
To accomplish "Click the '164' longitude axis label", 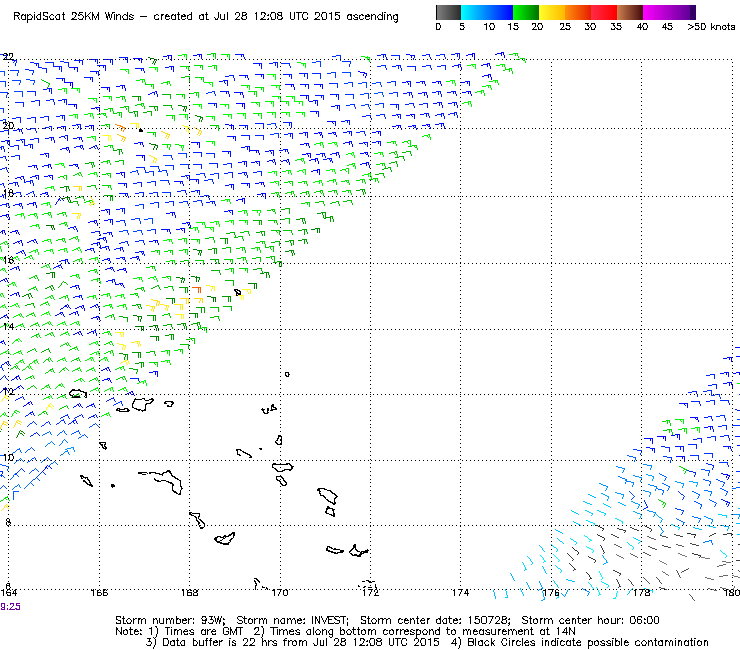I will (8, 592).
